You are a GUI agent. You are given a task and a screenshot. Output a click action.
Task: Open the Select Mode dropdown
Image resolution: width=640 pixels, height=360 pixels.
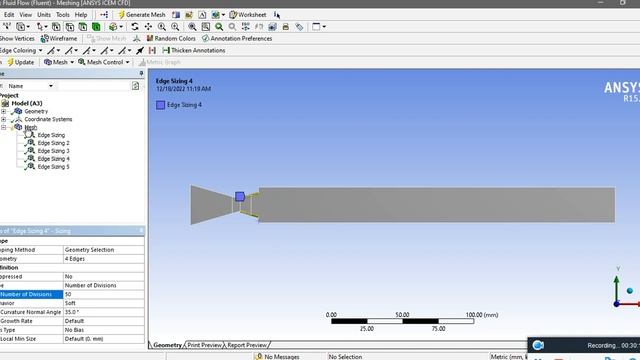41,27
